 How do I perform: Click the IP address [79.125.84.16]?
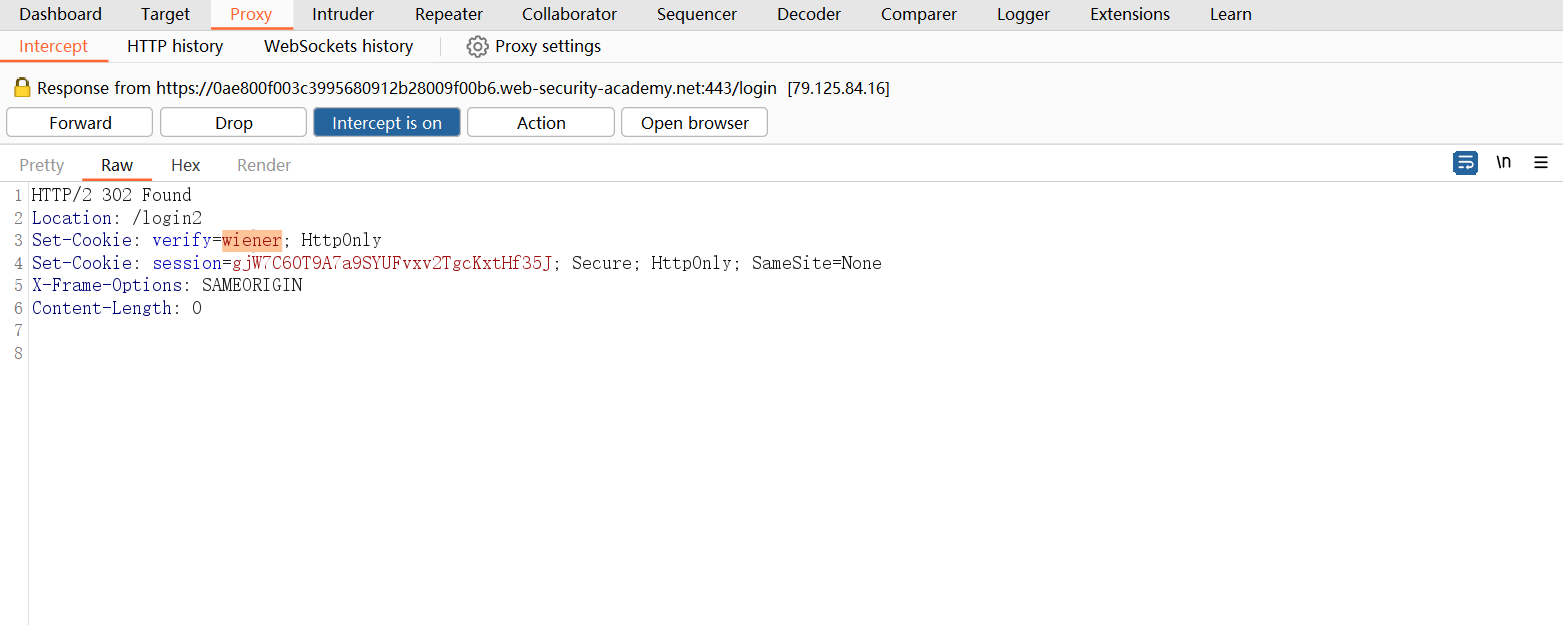(838, 88)
